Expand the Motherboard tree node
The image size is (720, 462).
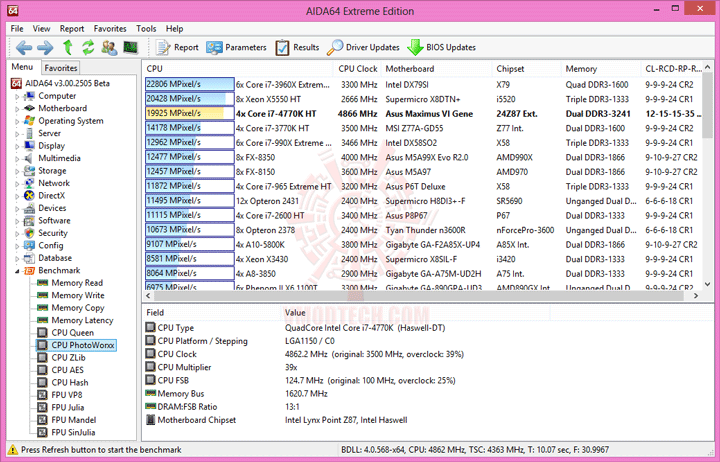pos(17,109)
